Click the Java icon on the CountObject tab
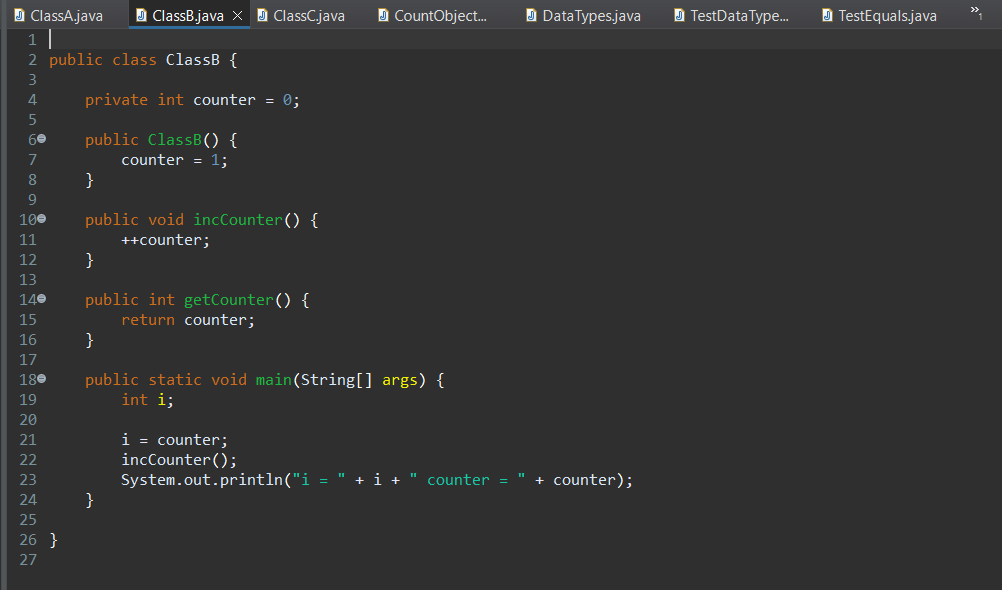The width and height of the screenshot is (1002, 590). (386, 15)
